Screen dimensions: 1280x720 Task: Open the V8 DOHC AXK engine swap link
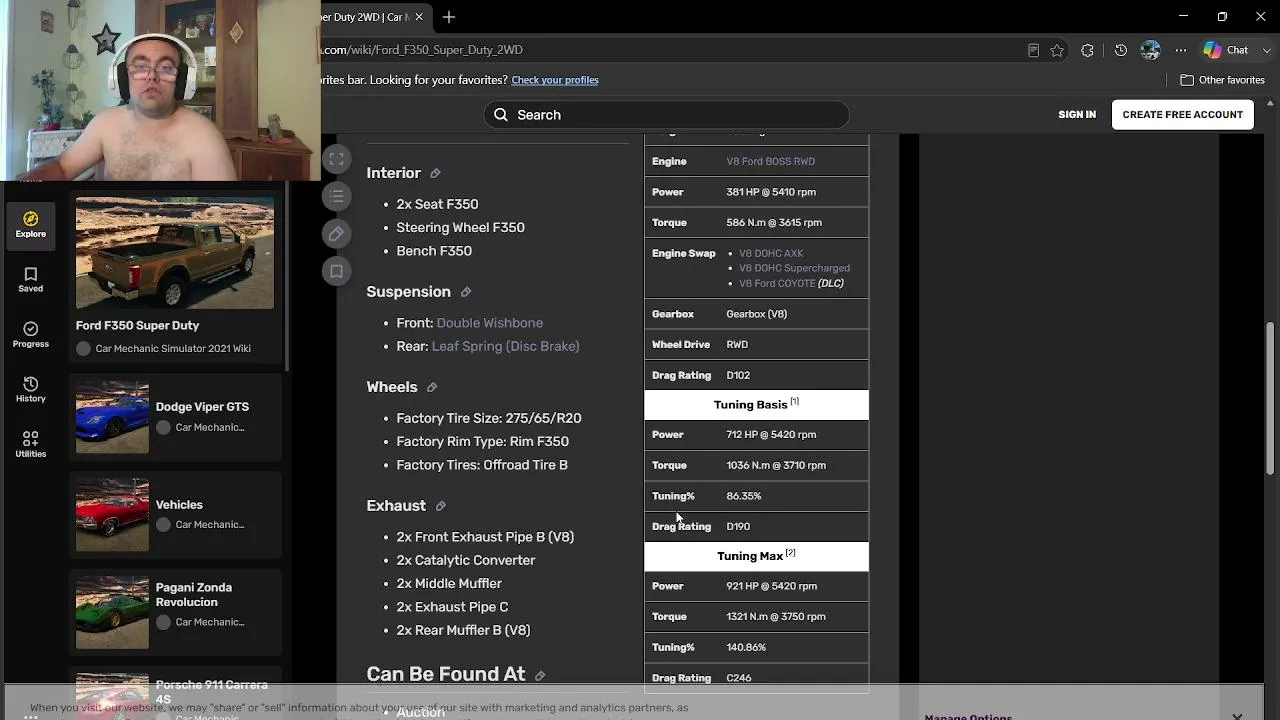point(771,253)
